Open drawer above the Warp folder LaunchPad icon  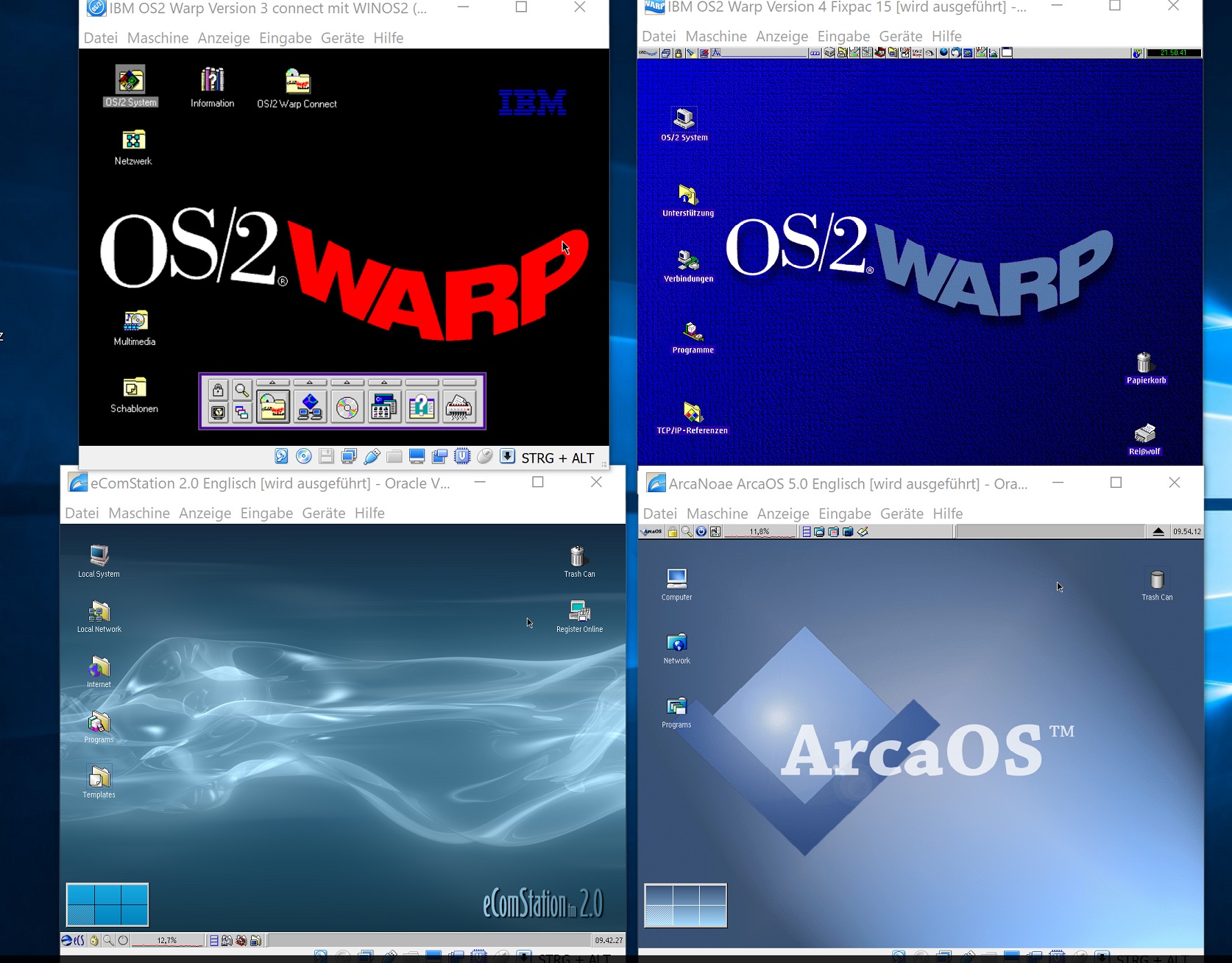tap(272, 383)
